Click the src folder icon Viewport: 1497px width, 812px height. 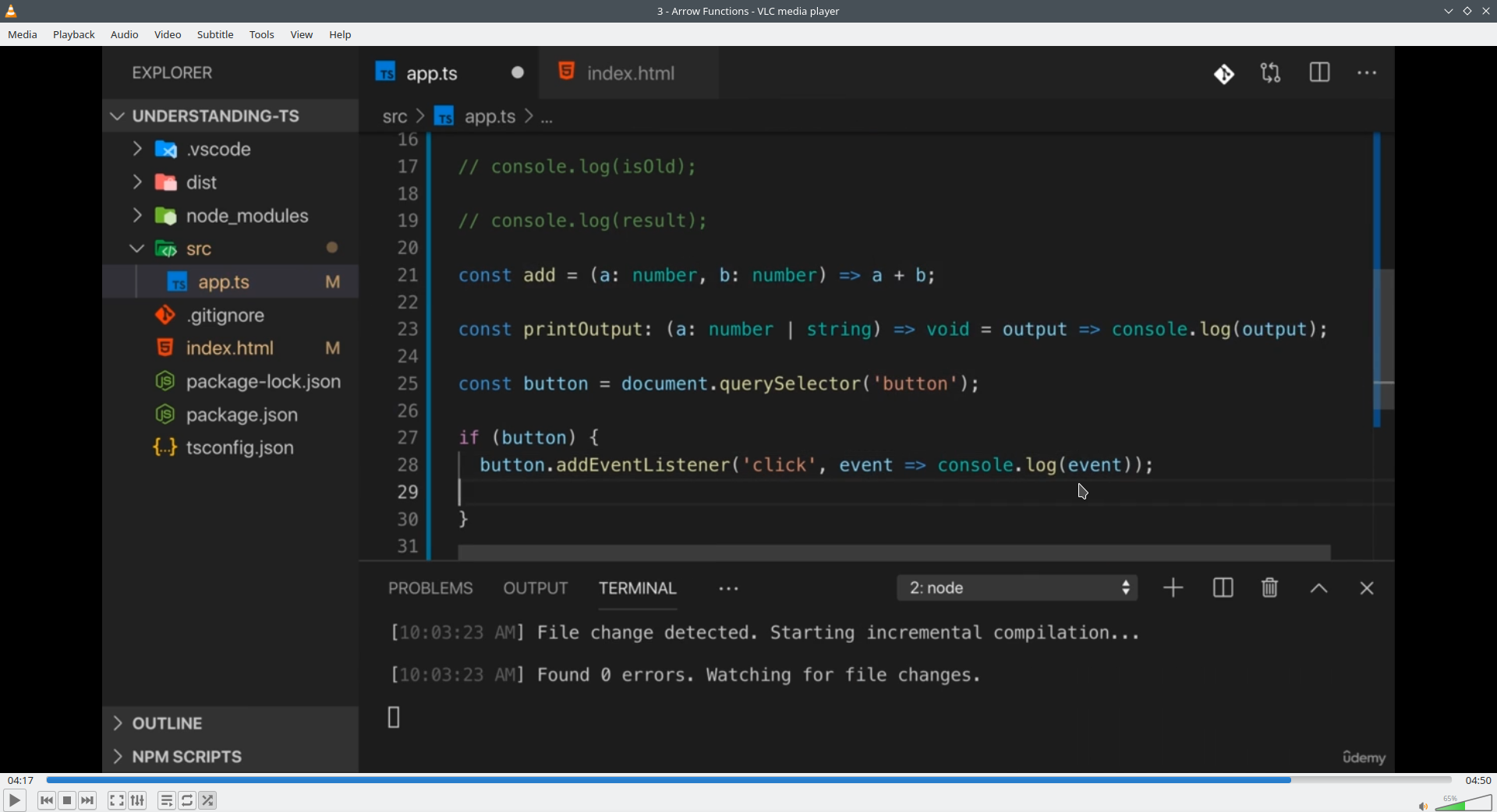pos(166,249)
